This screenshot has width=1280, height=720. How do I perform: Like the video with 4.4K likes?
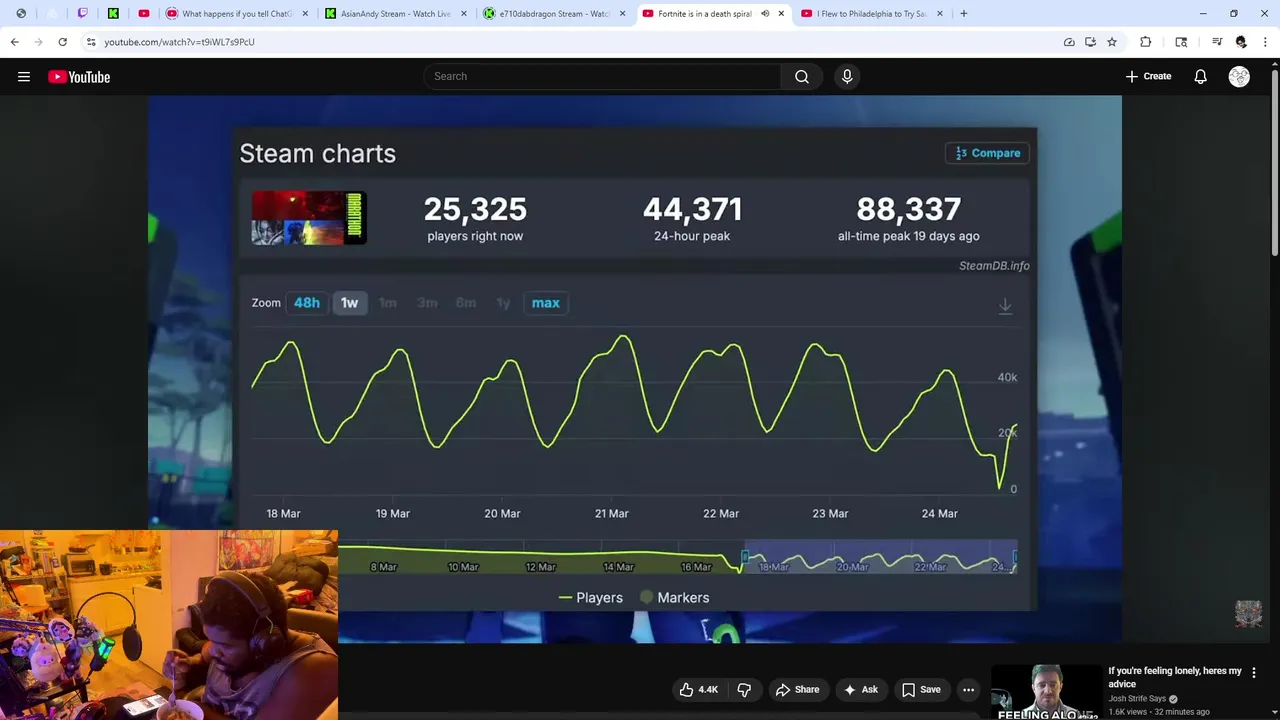(699, 689)
